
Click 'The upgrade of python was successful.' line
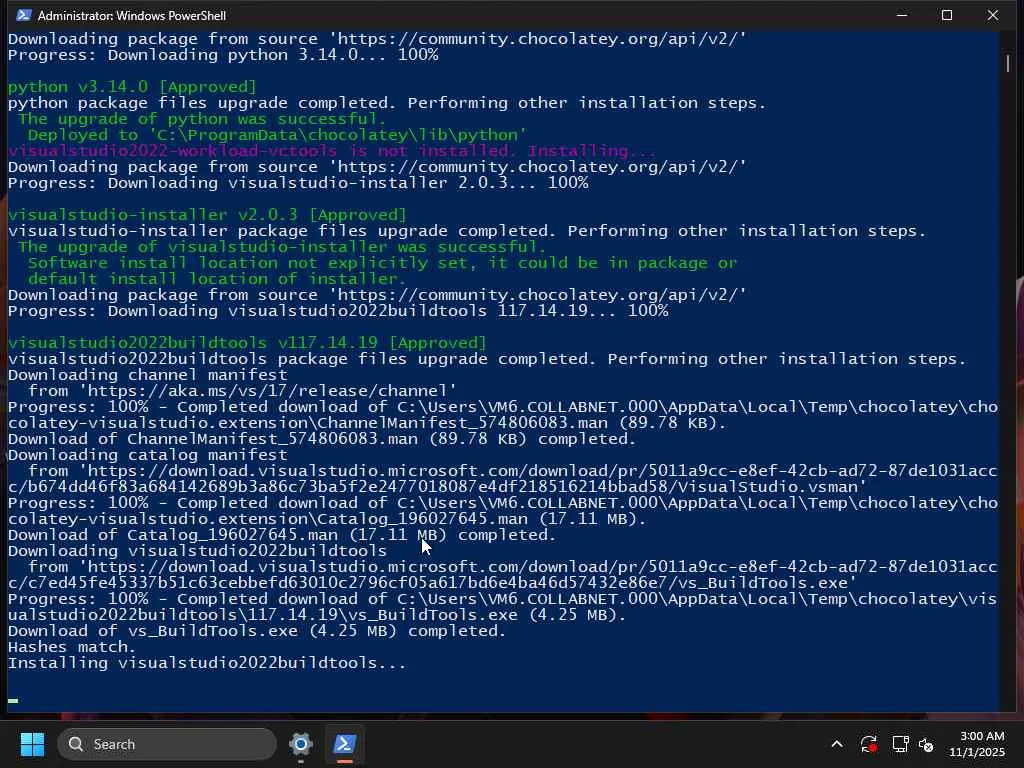202,119
